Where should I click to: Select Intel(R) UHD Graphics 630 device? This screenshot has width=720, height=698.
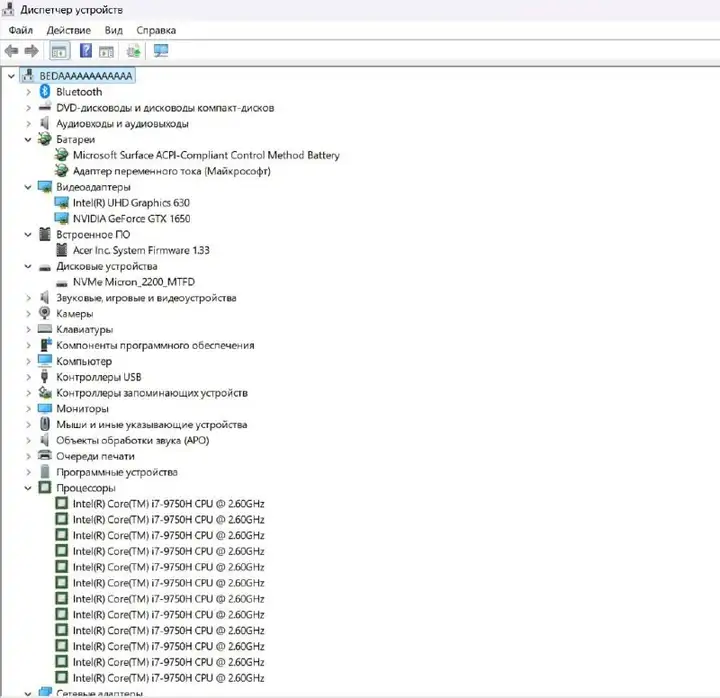pos(131,203)
